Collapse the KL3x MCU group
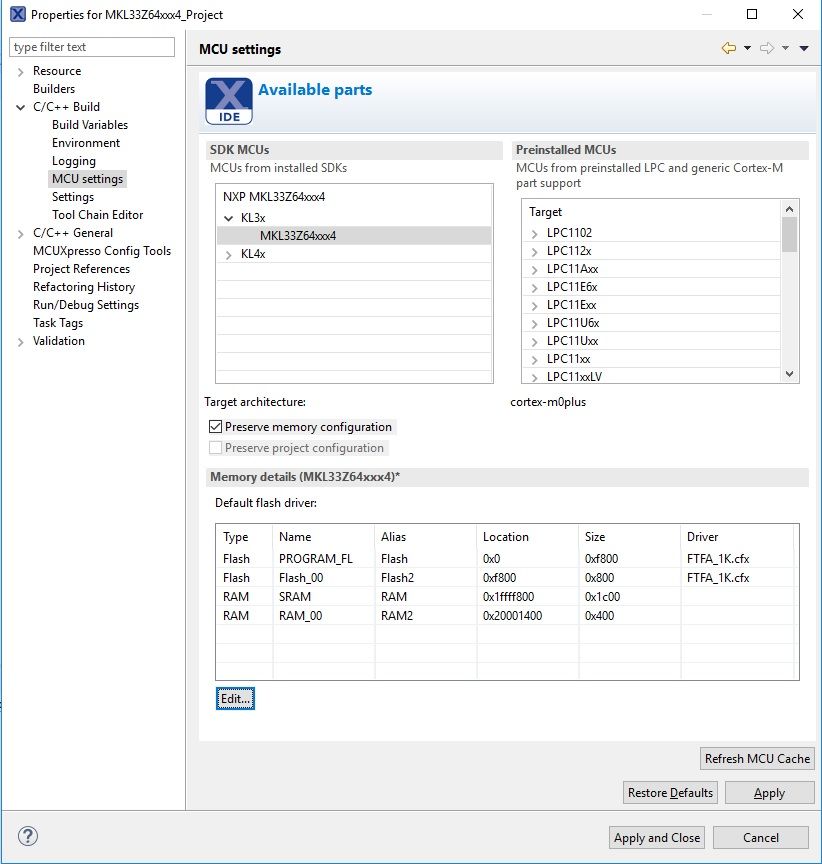 click(229, 218)
